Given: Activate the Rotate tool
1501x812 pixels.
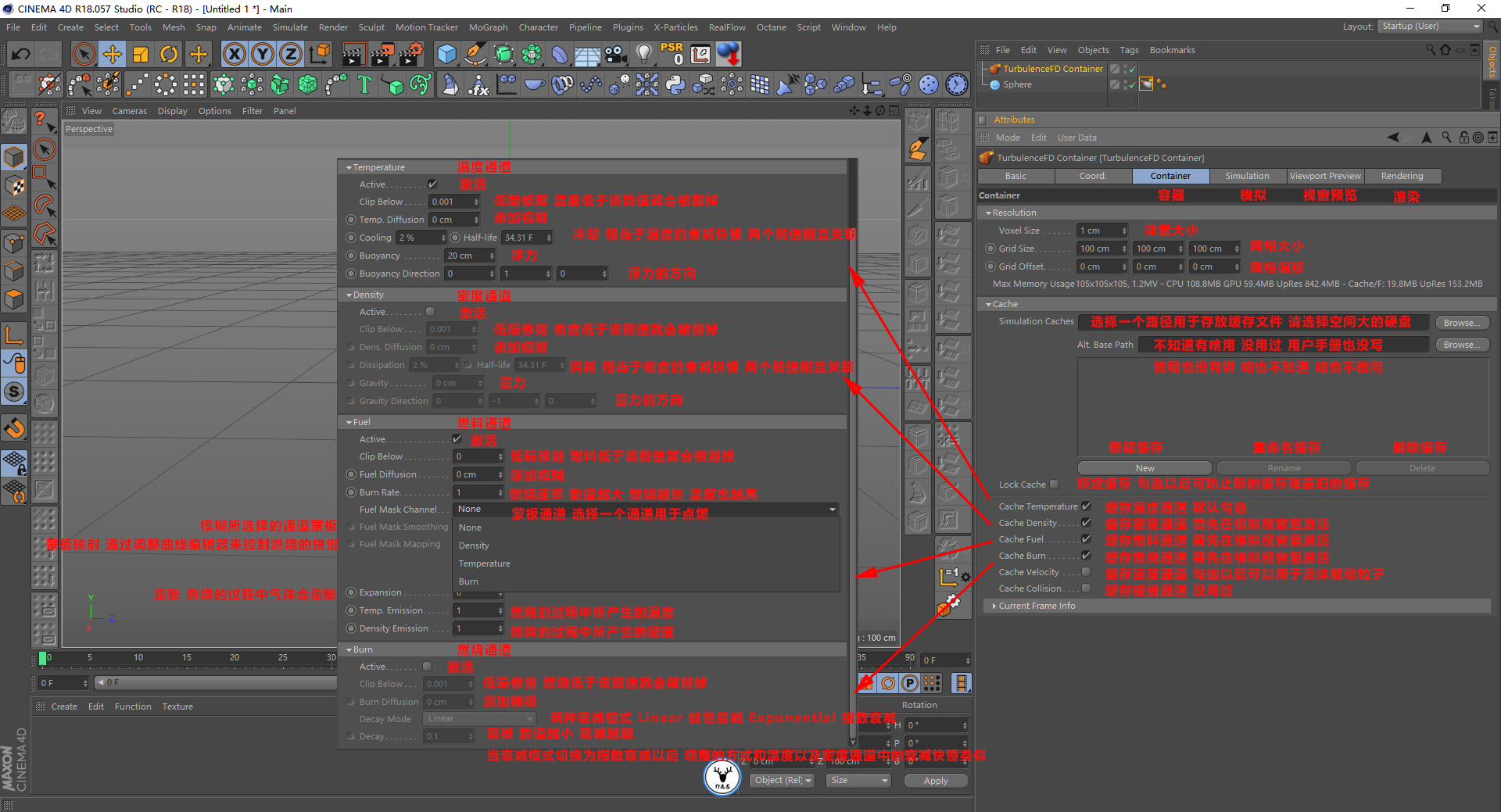Looking at the screenshot, I should (x=169, y=54).
